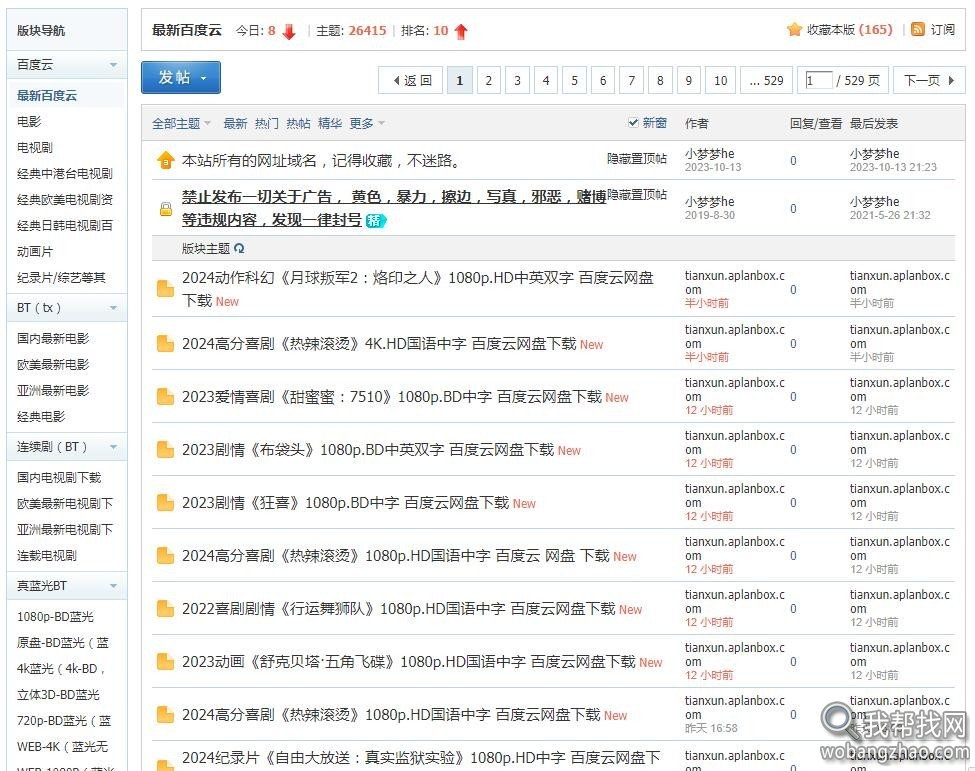Click folder icon of 舒克贝塔·五角飞碟 thread
Viewport: 975px width, 771px height.
[x=165, y=661]
